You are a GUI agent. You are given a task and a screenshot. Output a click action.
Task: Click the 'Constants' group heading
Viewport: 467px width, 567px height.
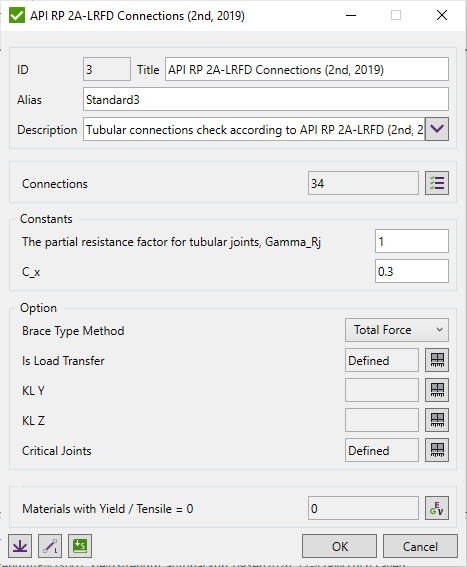click(46, 219)
